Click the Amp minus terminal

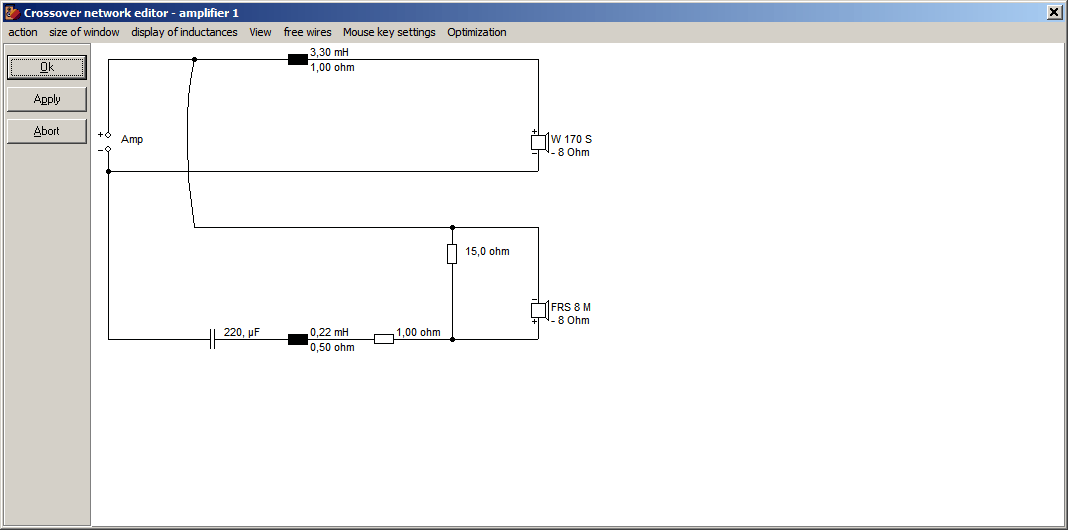click(108, 149)
